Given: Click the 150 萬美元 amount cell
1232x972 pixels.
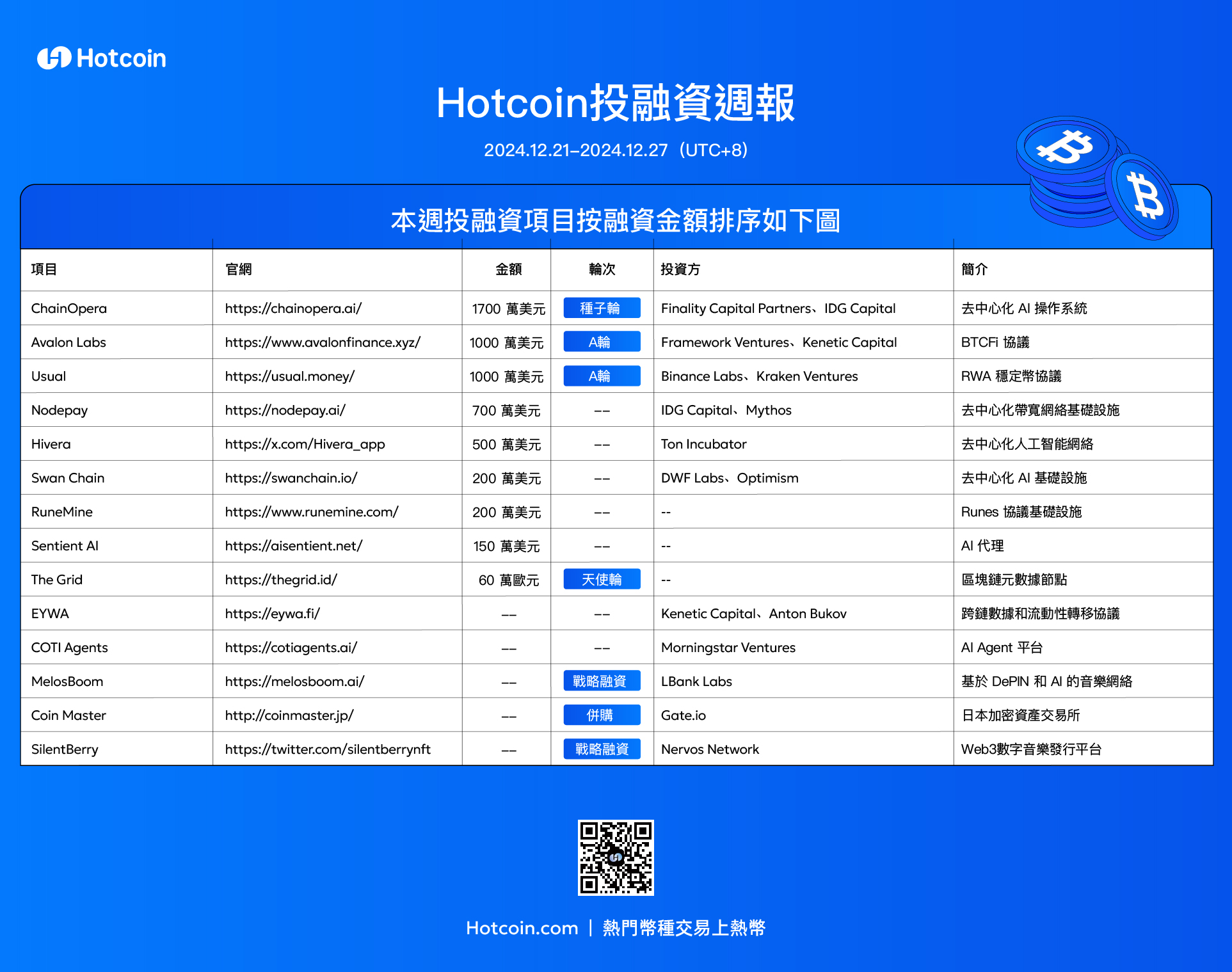Looking at the screenshot, I should (506, 546).
